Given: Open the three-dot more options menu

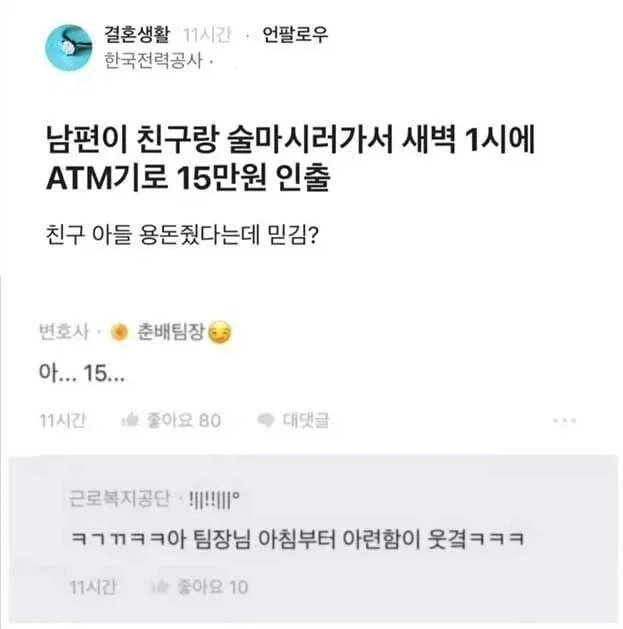Looking at the screenshot, I should point(564,420).
